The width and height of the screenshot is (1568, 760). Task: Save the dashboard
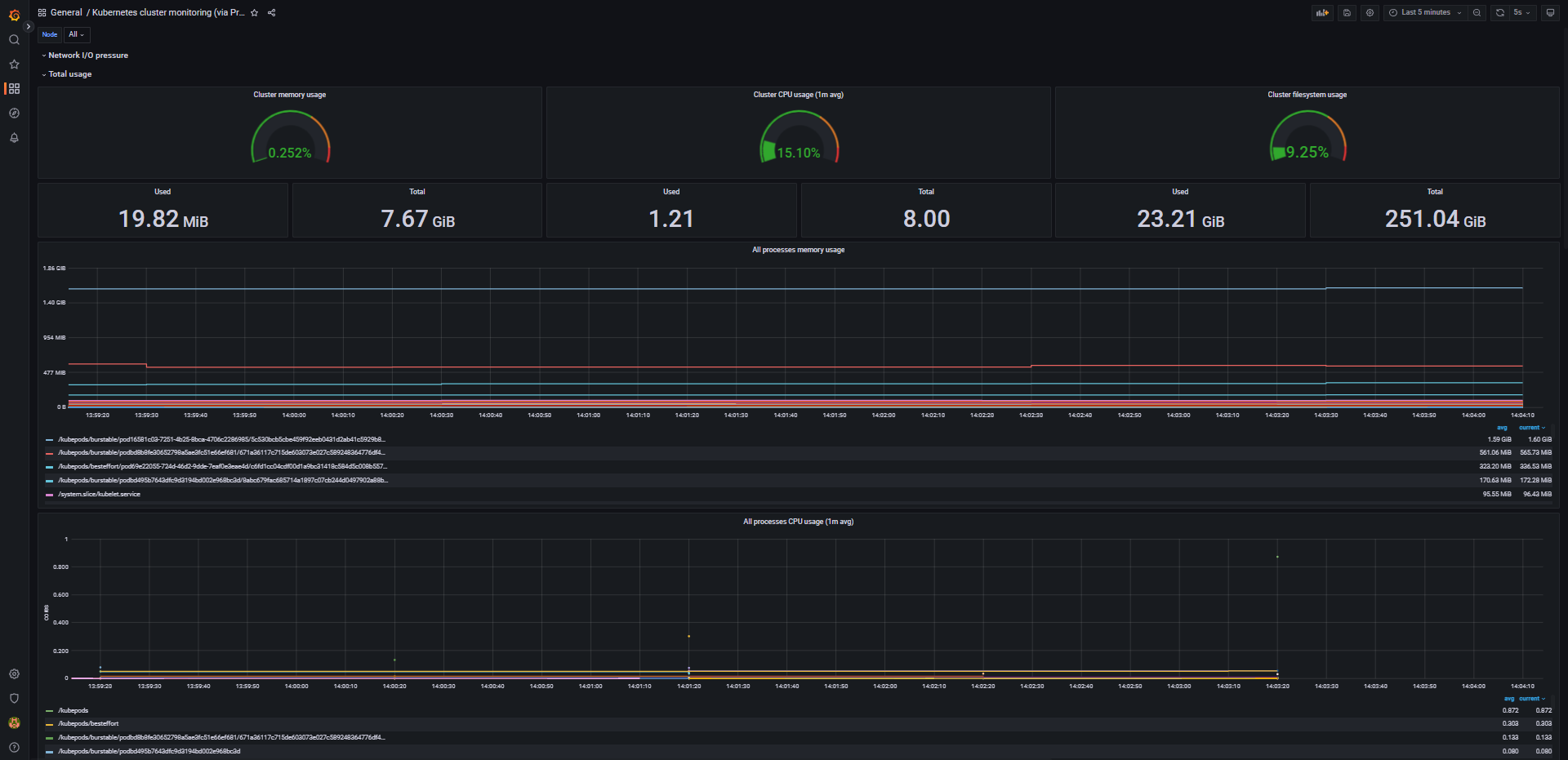pos(1347,12)
